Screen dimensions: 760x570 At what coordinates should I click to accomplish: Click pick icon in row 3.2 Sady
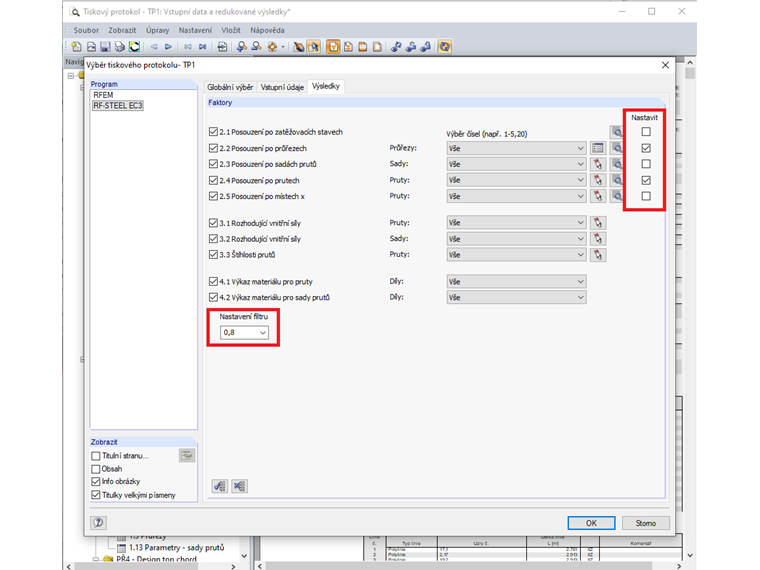click(598, 239)
